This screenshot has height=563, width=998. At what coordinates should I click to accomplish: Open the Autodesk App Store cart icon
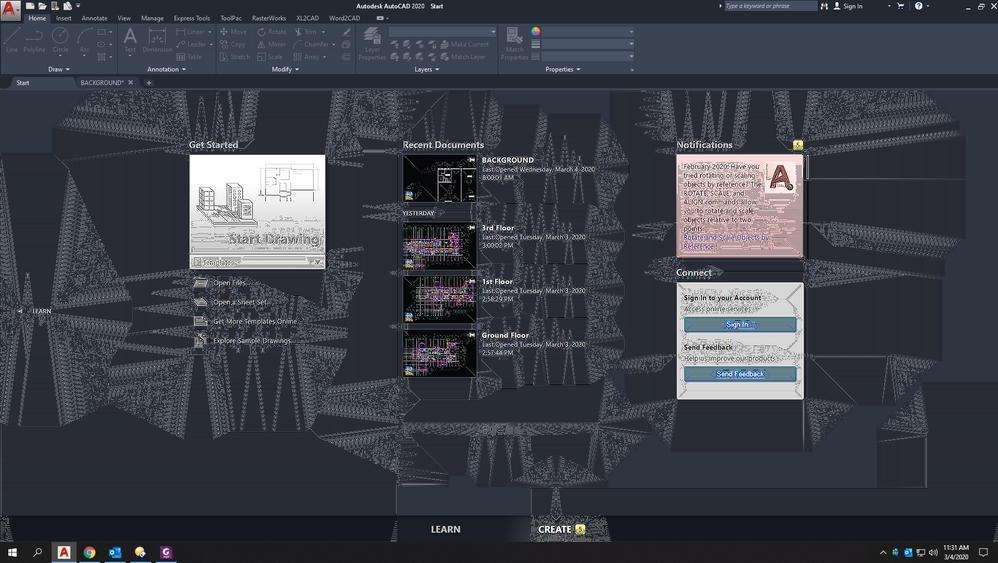[x=901, y=6]
